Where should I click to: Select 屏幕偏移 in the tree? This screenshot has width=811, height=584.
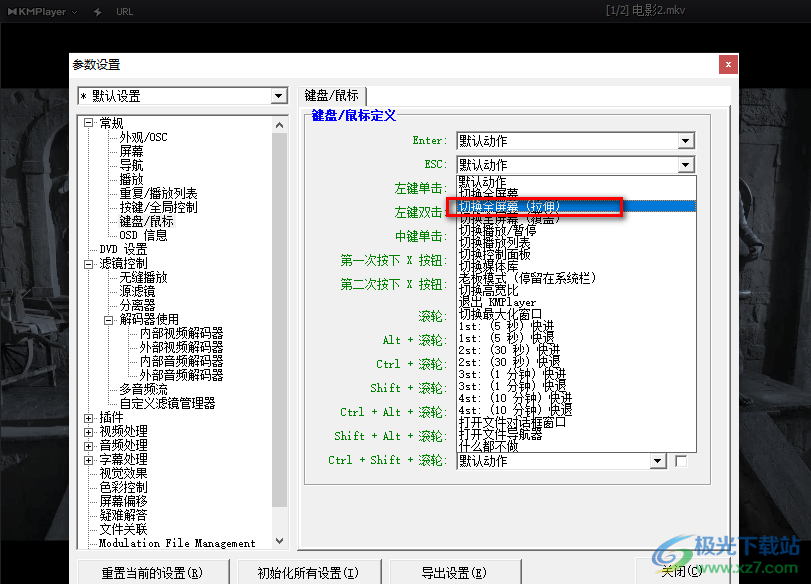pyautogui.click(x=123, y=501)
